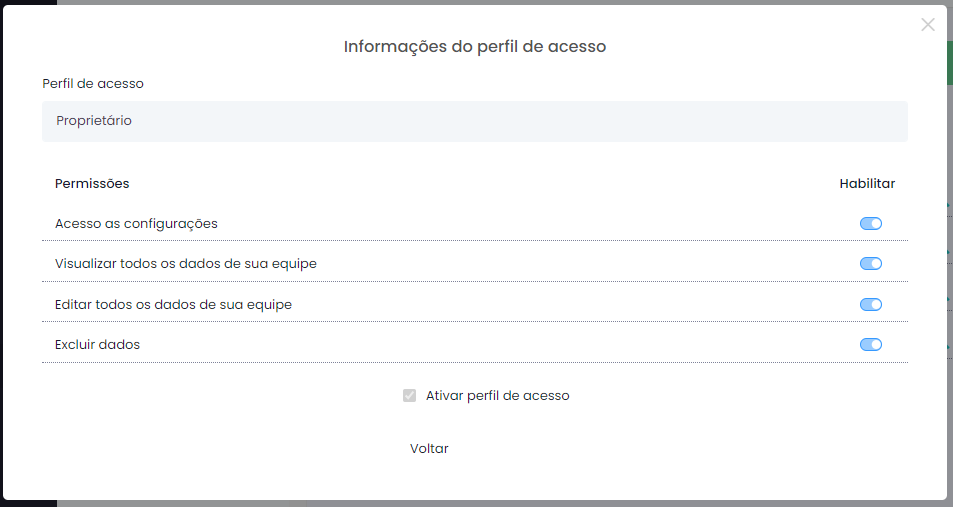Click the Excluir dados row label
Viewport: 953px width, 507px height.
[x=97, y=345]
